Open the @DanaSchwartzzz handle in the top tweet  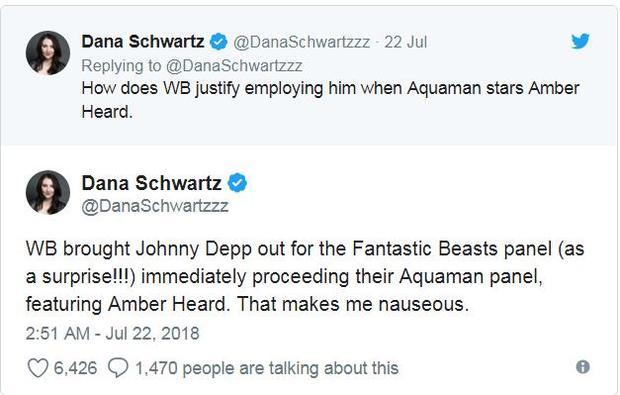301,42
